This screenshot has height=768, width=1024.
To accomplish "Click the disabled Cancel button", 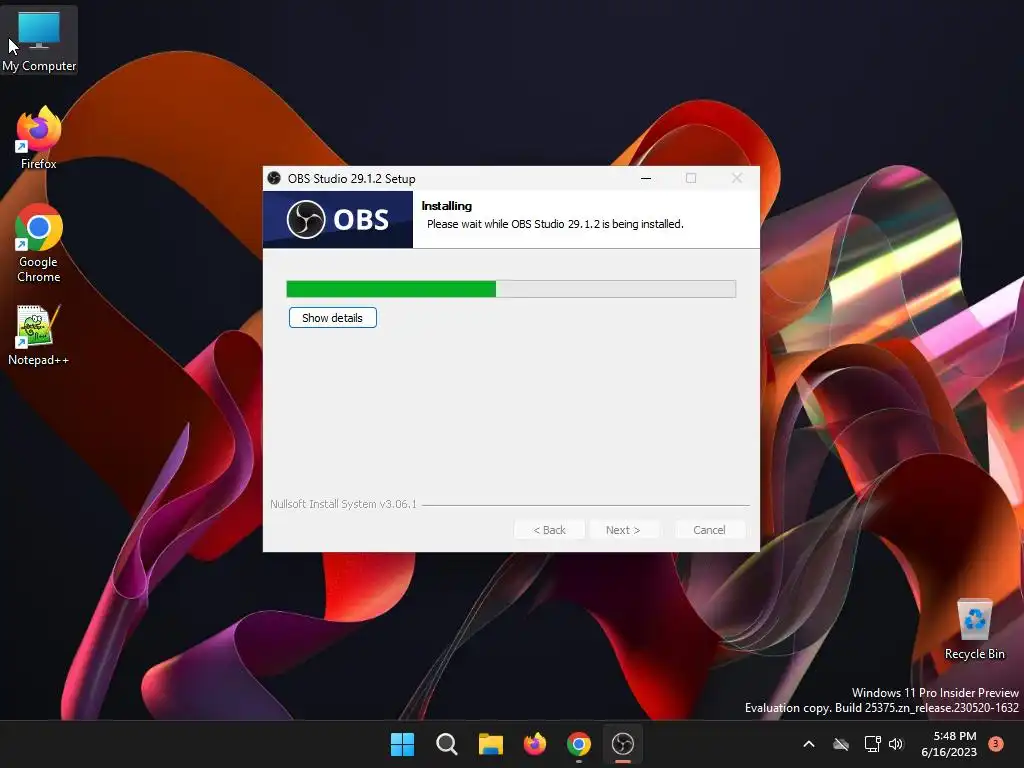I will 709,530.
